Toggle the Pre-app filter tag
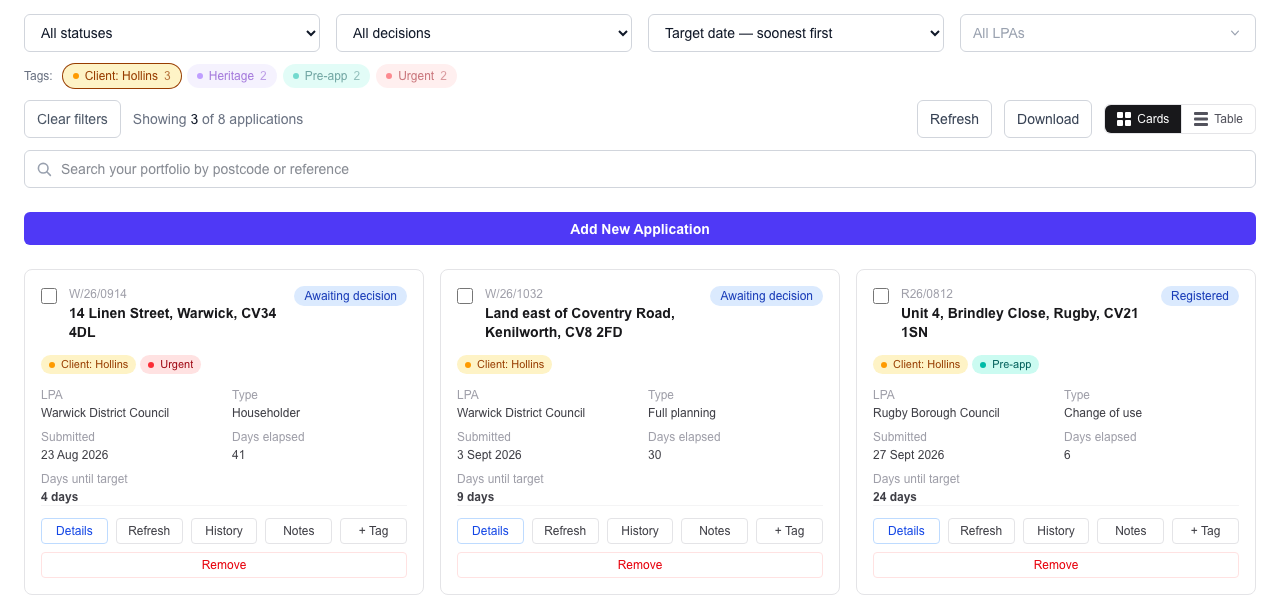This screenshot has width=1280, height=610. click(x=326, y=76)
